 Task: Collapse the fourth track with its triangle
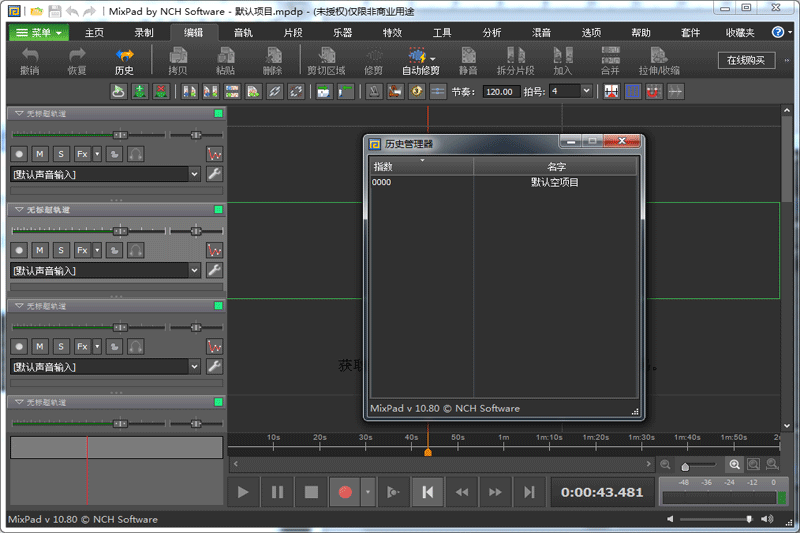19,402
